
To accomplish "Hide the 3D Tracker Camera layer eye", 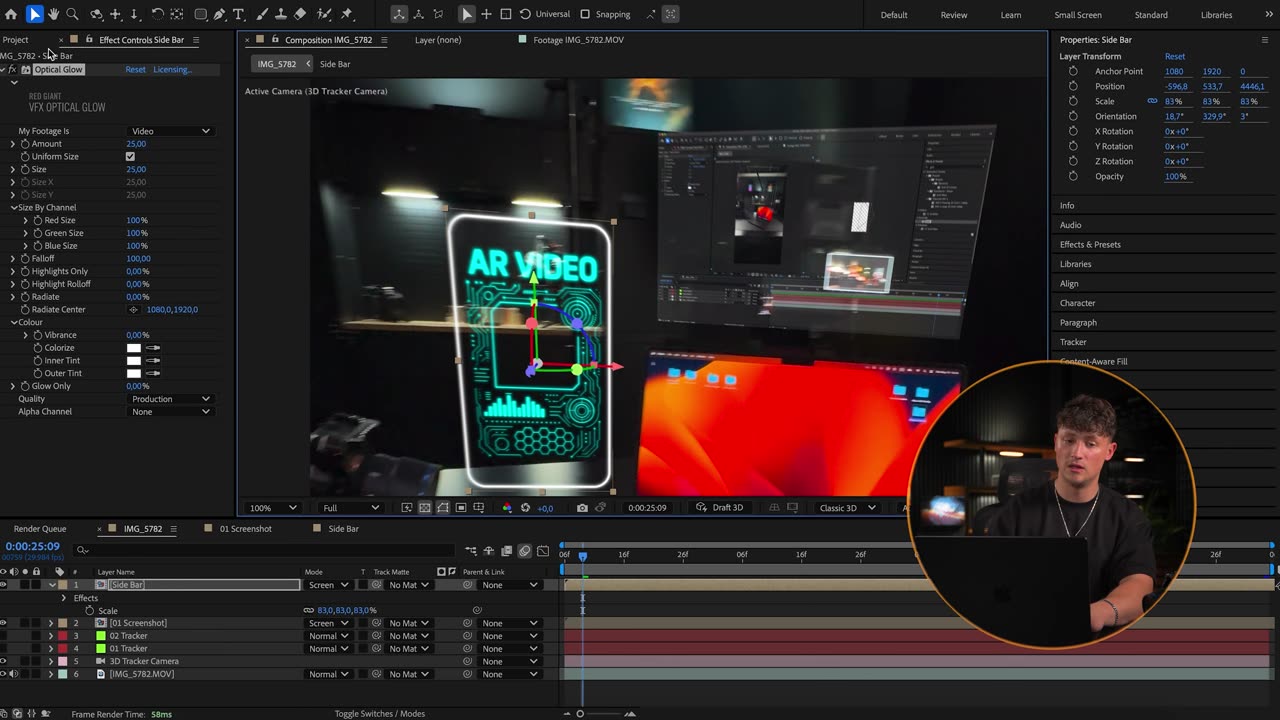I will 3,661.
